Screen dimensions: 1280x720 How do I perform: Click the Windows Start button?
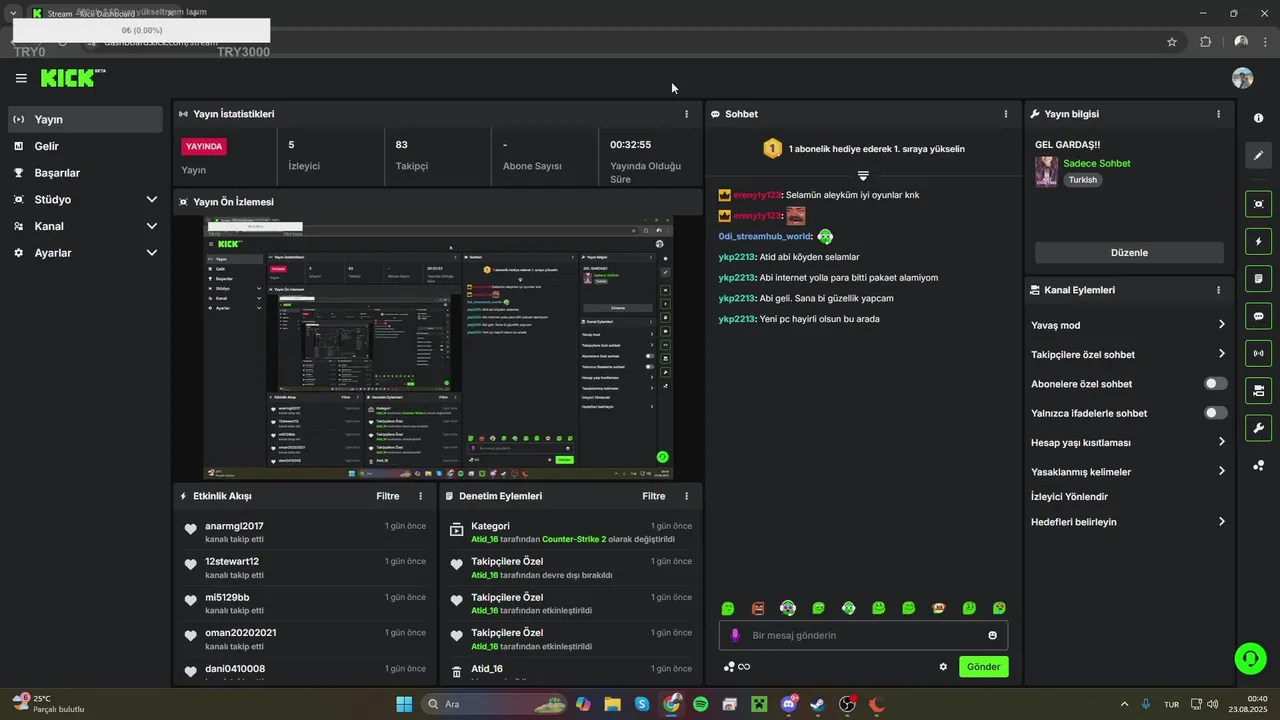[404, 704]
